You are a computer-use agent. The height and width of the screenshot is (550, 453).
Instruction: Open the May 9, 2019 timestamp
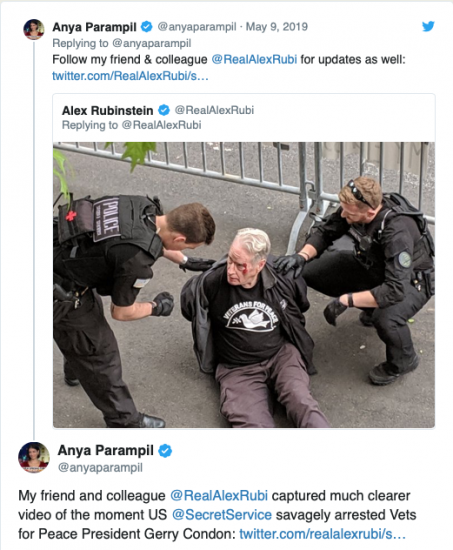(x=277, y=27)
